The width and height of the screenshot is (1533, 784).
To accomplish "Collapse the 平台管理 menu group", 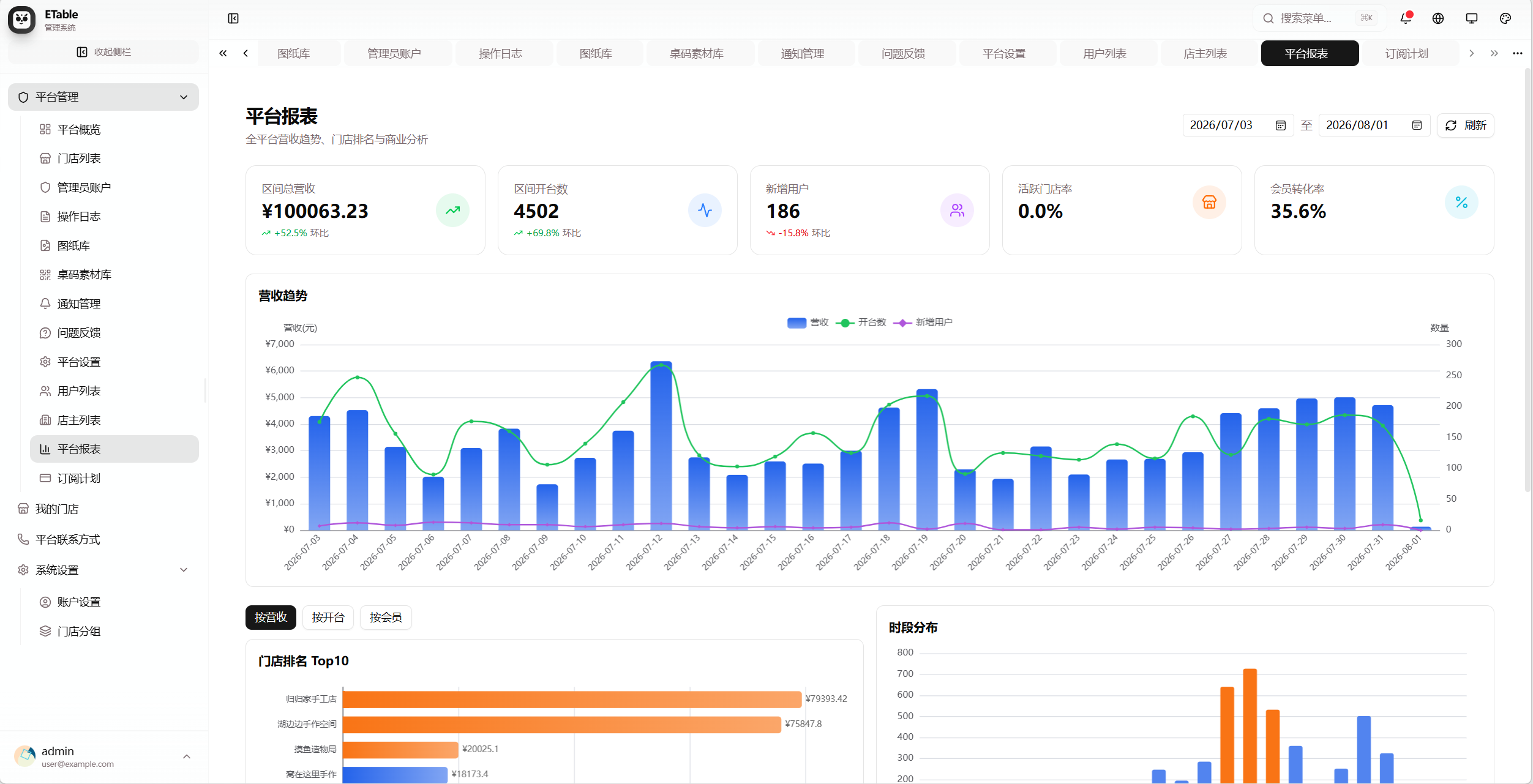I will click(103, 97).
